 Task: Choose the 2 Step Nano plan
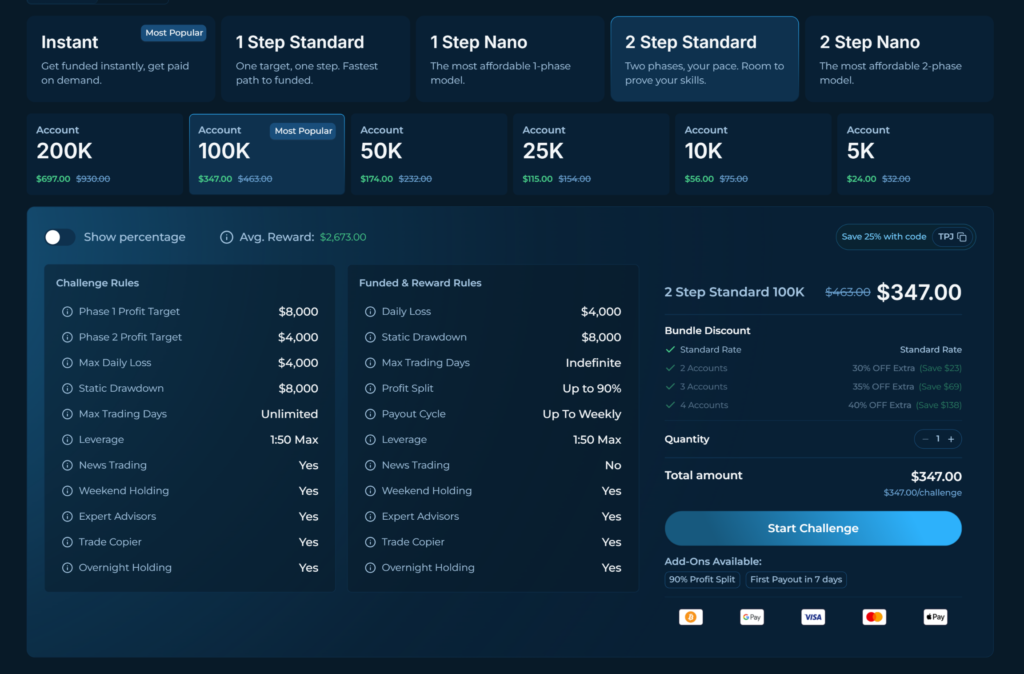pos(899,59)
